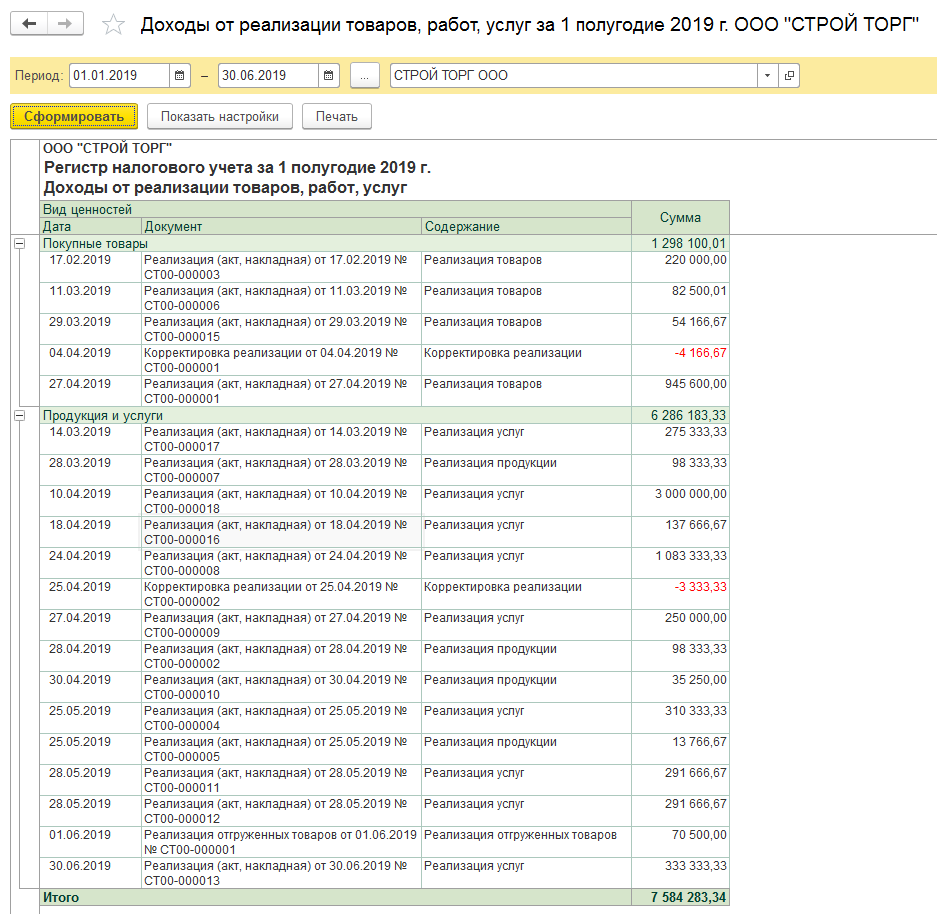Select document СТ00-000015 dated 29.03.2019
This screenshot has width=937, height=914.
pos(281,329)
